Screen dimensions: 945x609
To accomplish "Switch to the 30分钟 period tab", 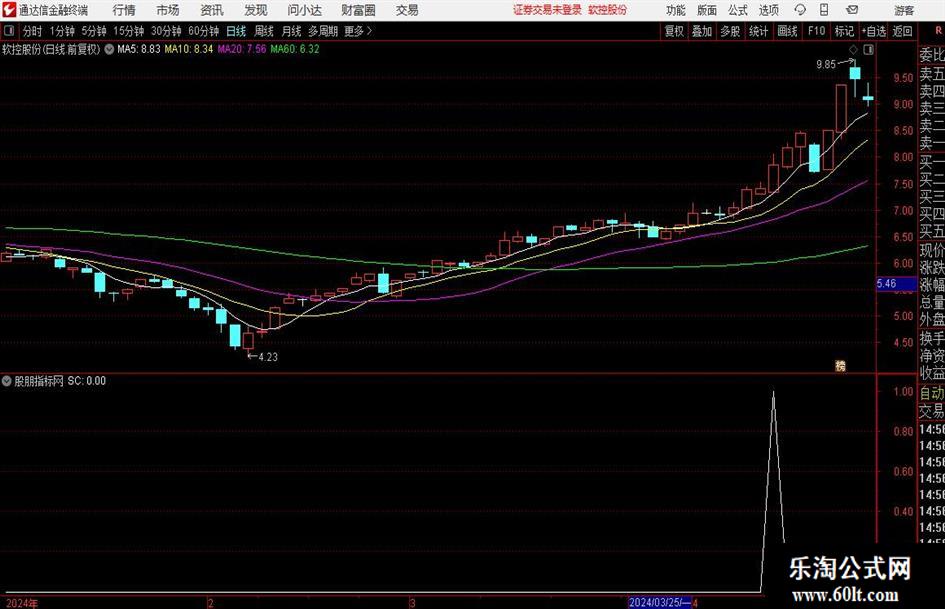I will tap(166, 31).
